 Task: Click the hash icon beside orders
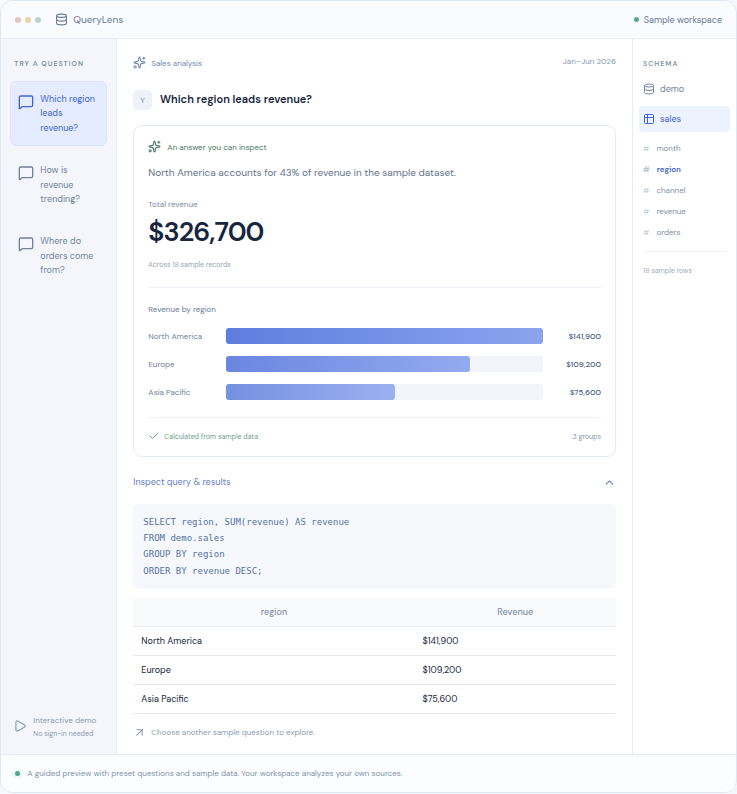(x=646, y=232)
